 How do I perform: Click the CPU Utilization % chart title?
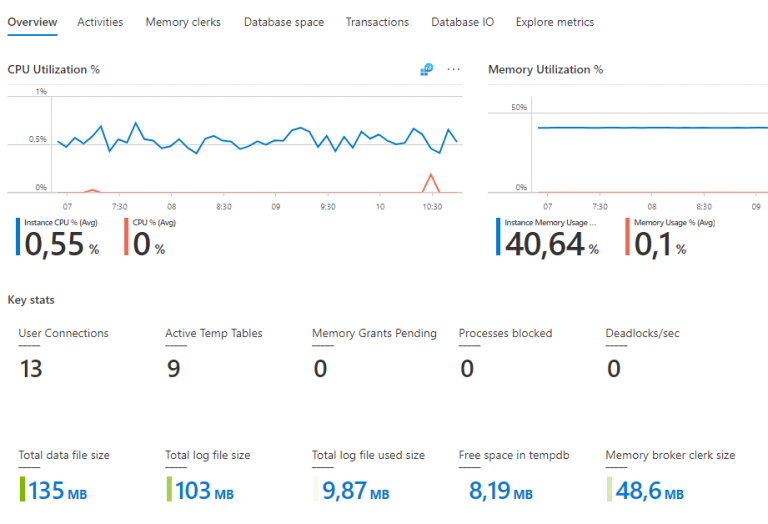54,69
